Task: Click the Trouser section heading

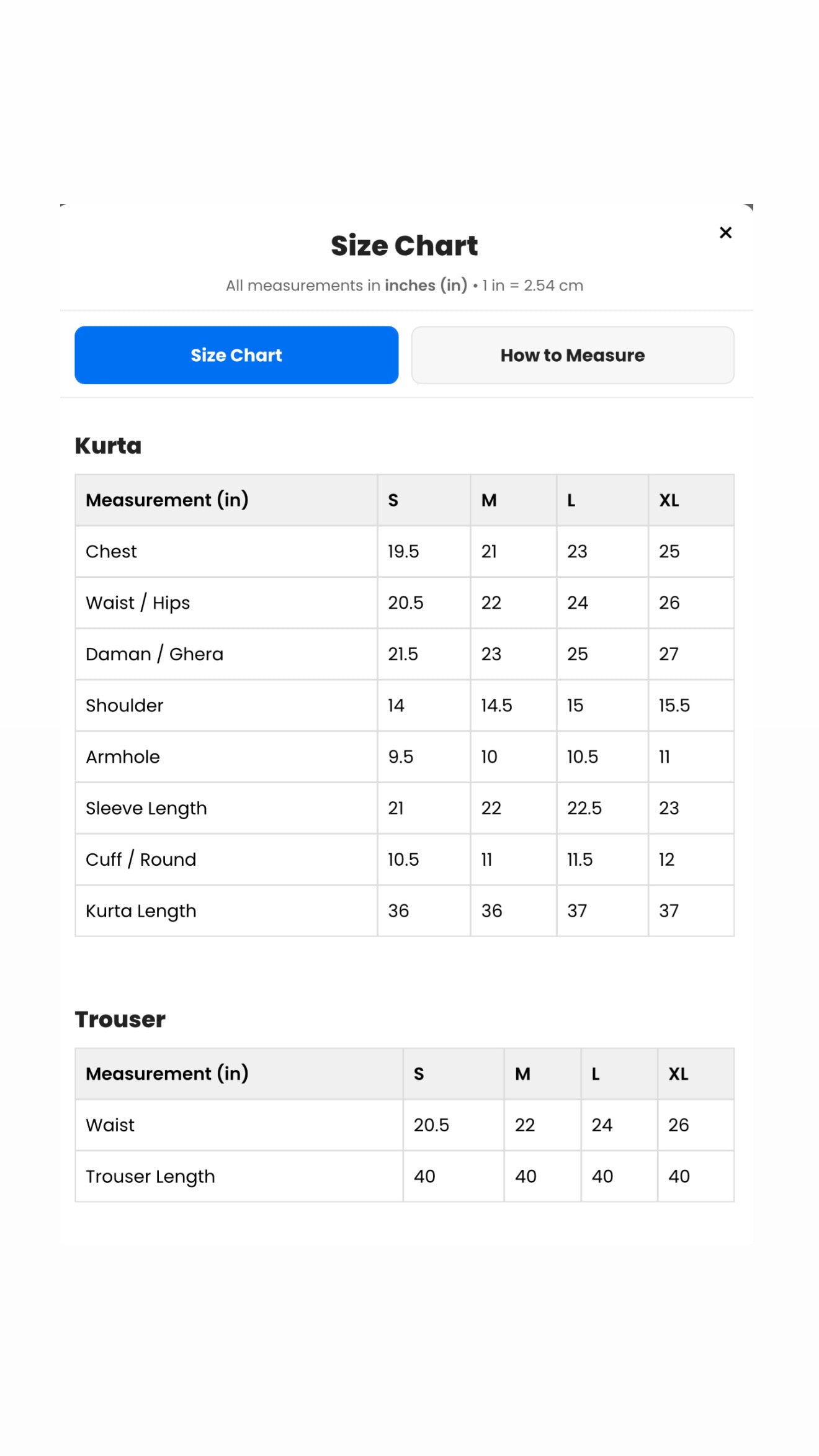Action: (x=120, y=1019)
